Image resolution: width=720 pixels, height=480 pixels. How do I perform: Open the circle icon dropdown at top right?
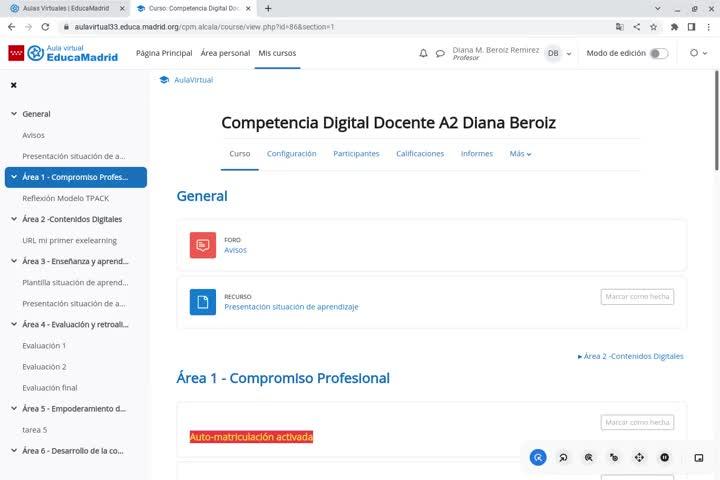[x=698, y=53]
